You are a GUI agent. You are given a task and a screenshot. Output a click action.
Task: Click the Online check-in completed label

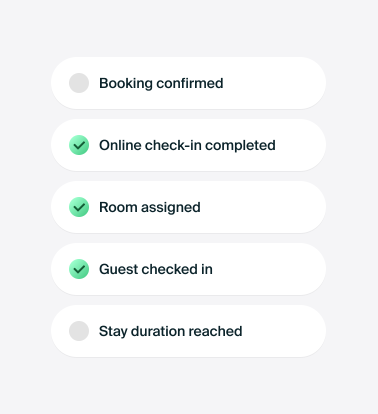click(187, 145)
